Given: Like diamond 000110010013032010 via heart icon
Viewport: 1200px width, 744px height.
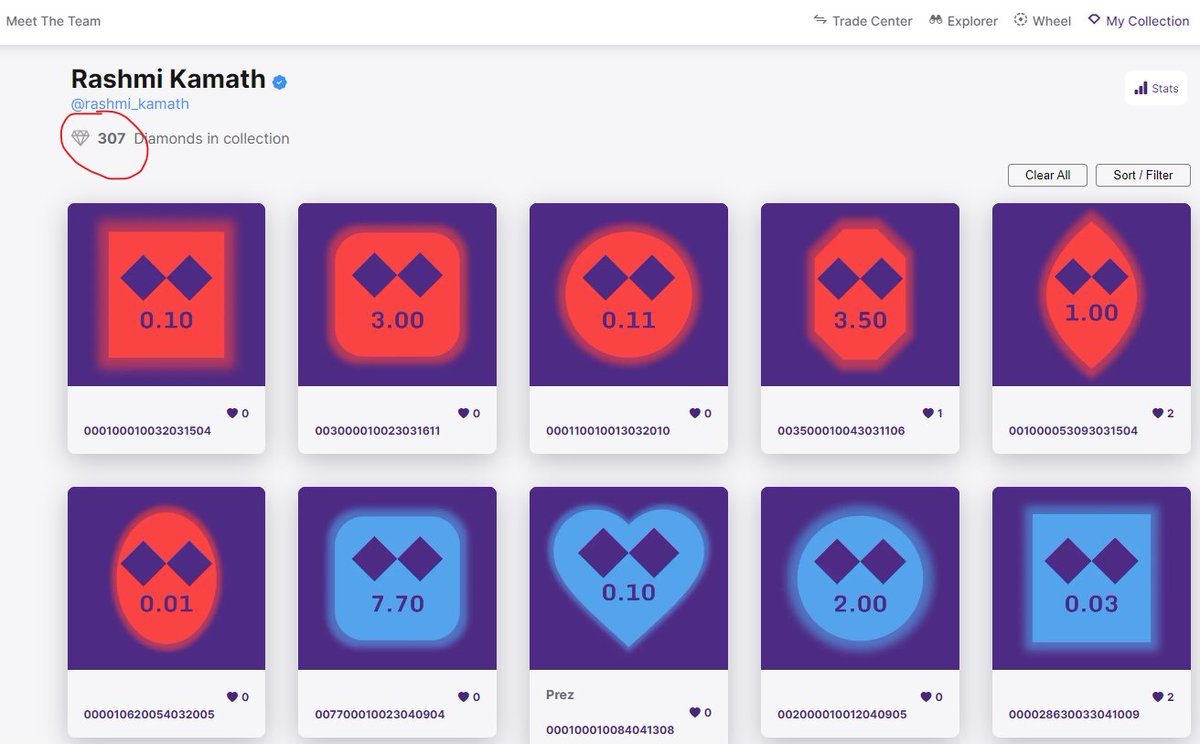Looking at the screenshot, I should point(694,413).
